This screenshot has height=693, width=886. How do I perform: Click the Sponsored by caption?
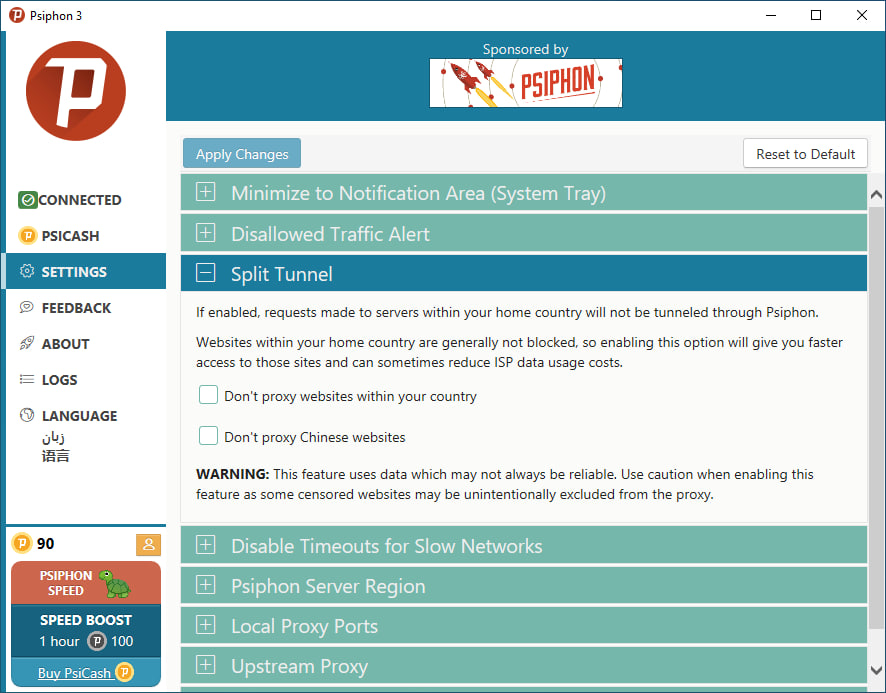point(525,49)
